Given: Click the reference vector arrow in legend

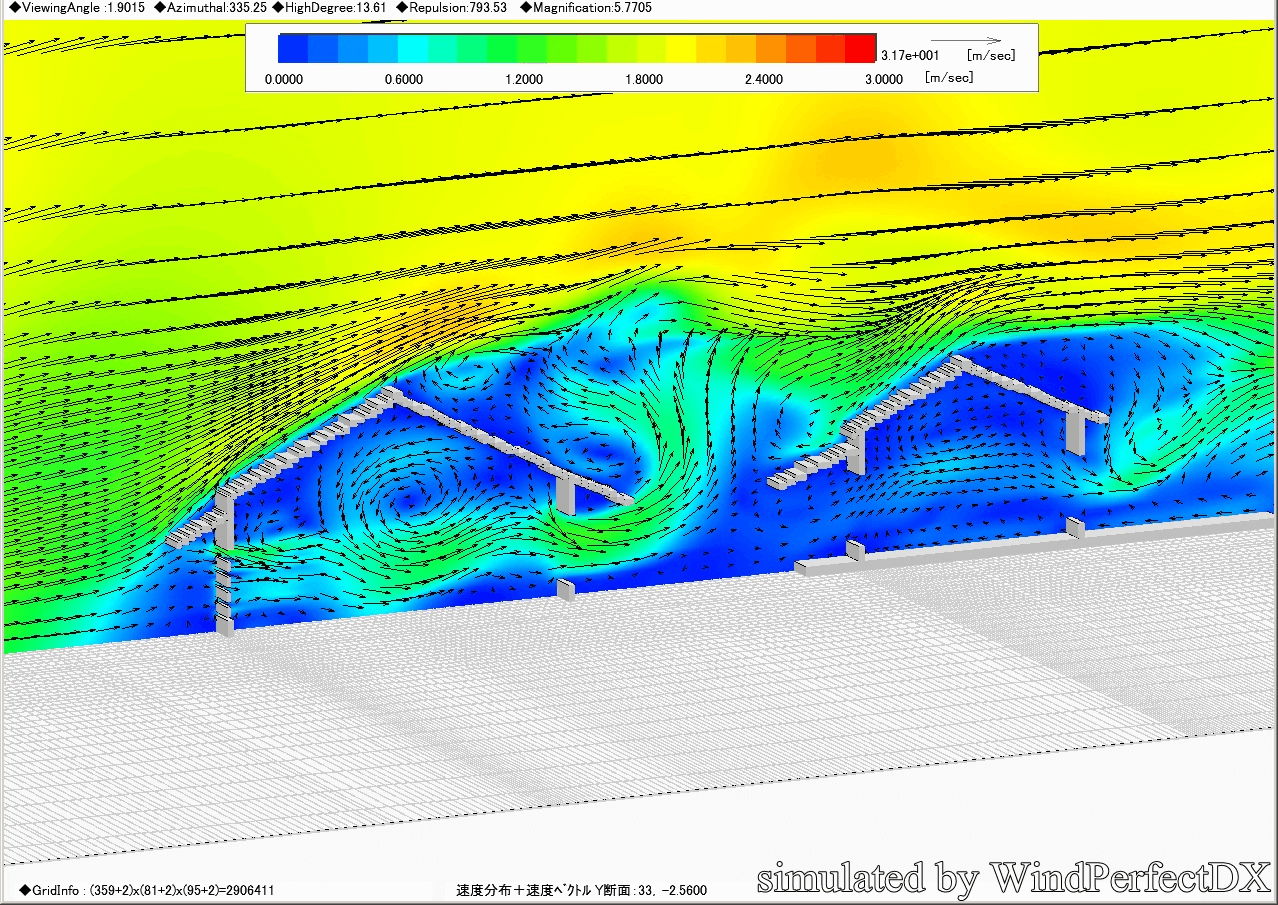Looking at the screenshot, I should (x=965, y=41).
